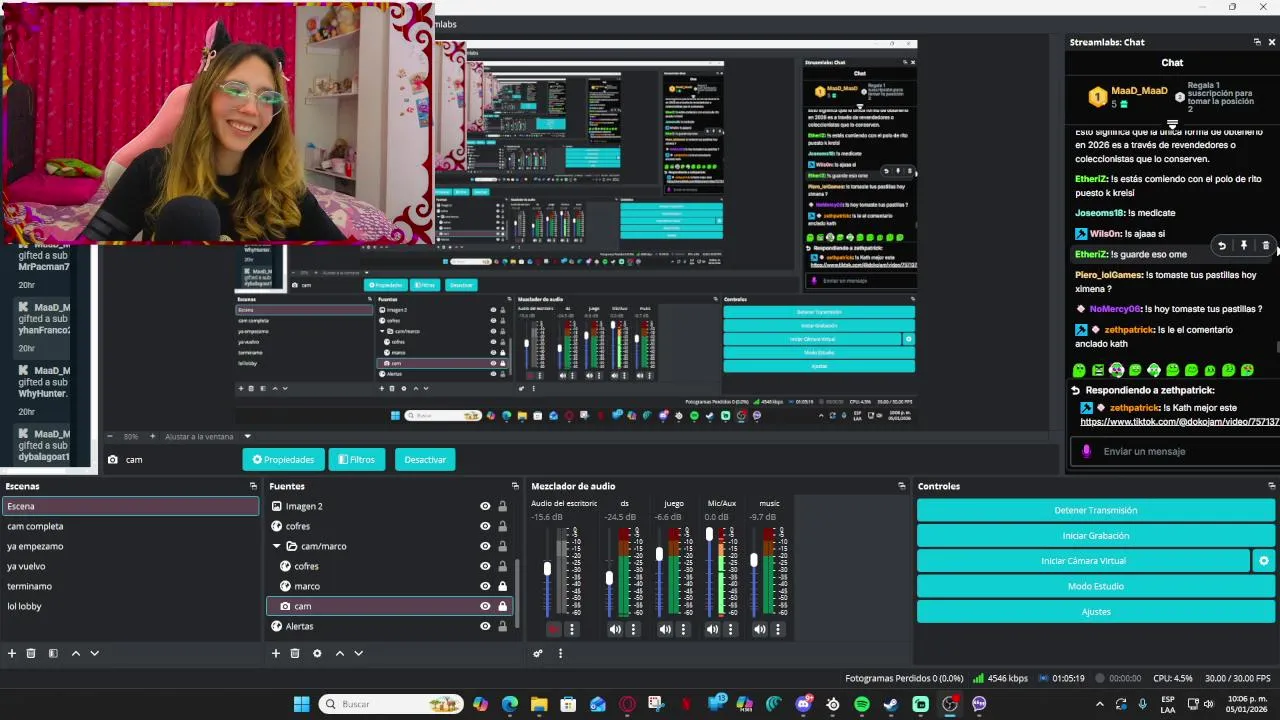Enter Modo Estudio
The image size is (1280, 720).
pos(1096,586)
